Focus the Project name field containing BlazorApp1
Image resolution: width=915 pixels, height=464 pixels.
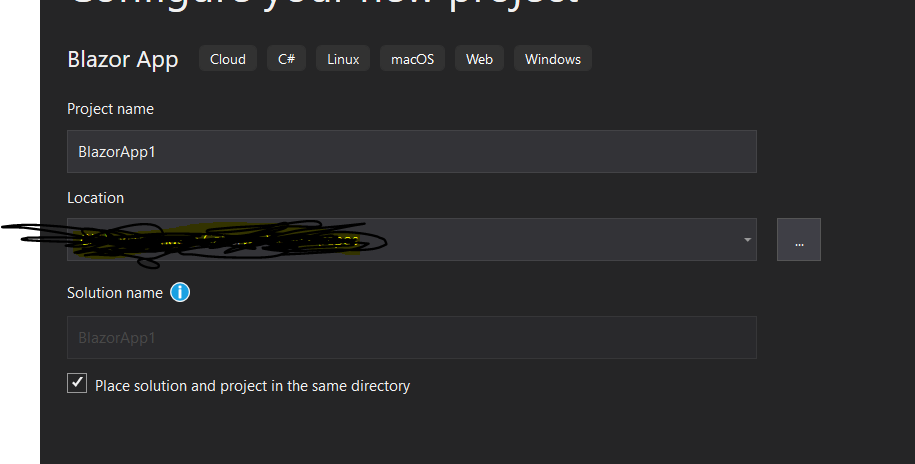[x=411, y=151]
